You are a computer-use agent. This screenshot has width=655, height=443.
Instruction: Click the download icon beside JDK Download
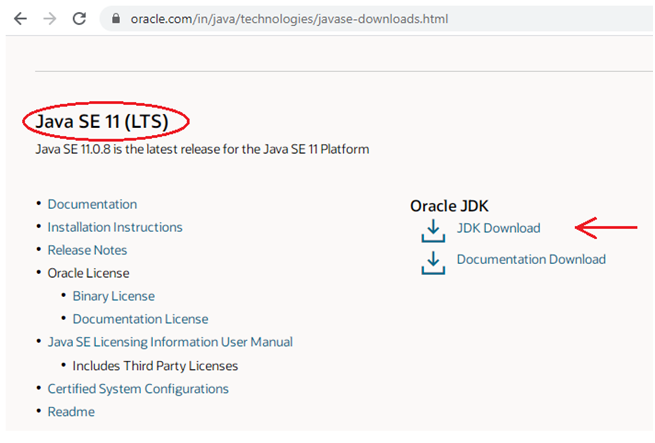click(x=433, y=231)
